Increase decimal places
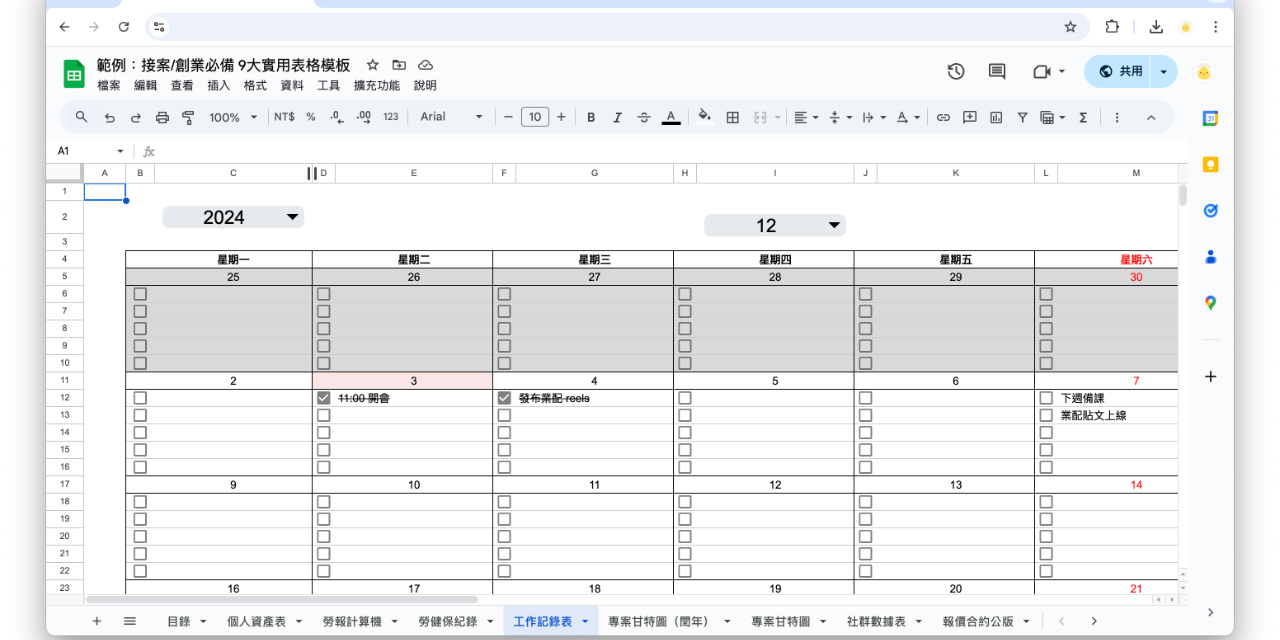The image size is (1280, 640). pyautogui.click(x=364, y=117)
